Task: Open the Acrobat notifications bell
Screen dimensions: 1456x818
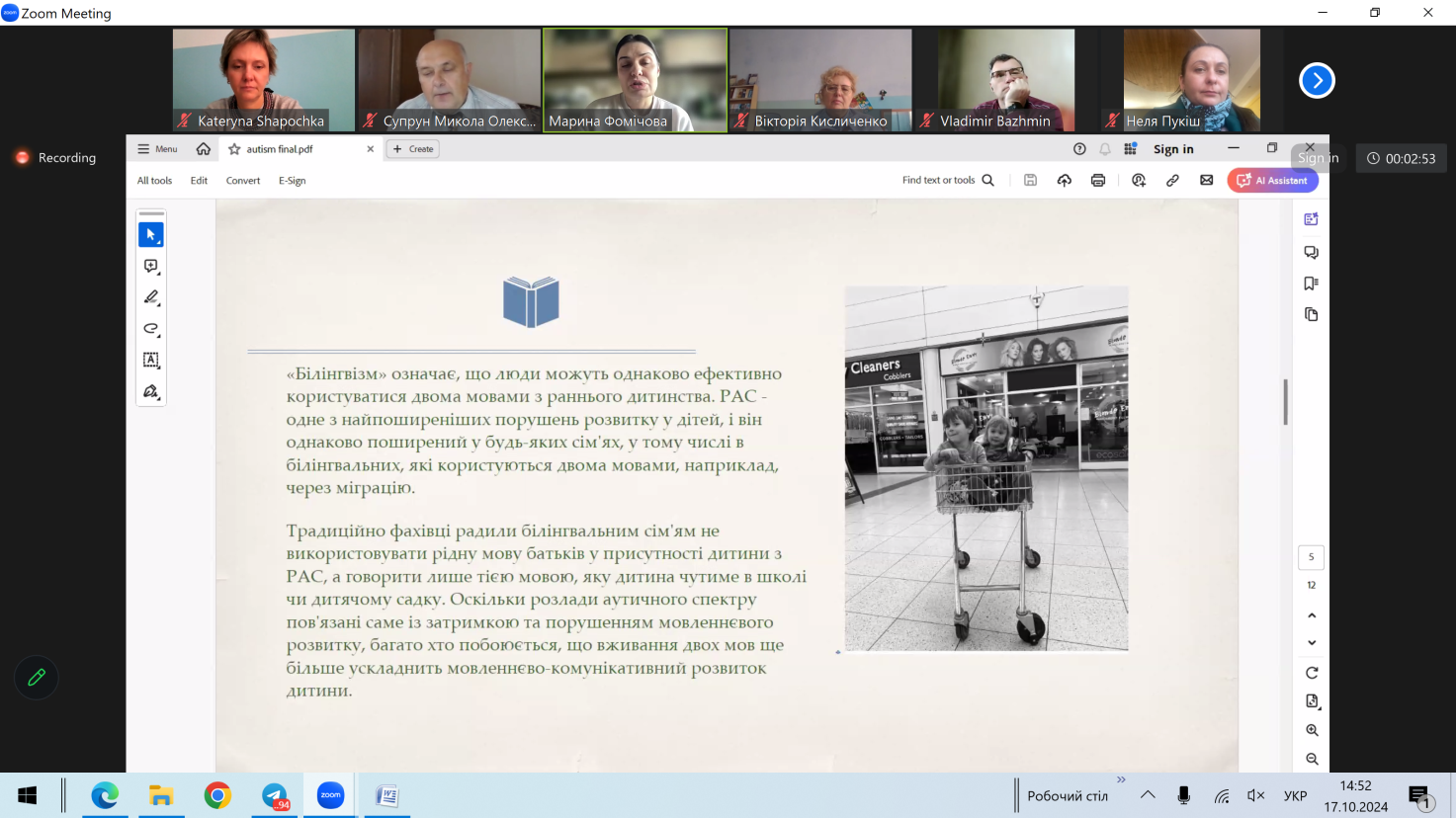Action: (1105, 149)
